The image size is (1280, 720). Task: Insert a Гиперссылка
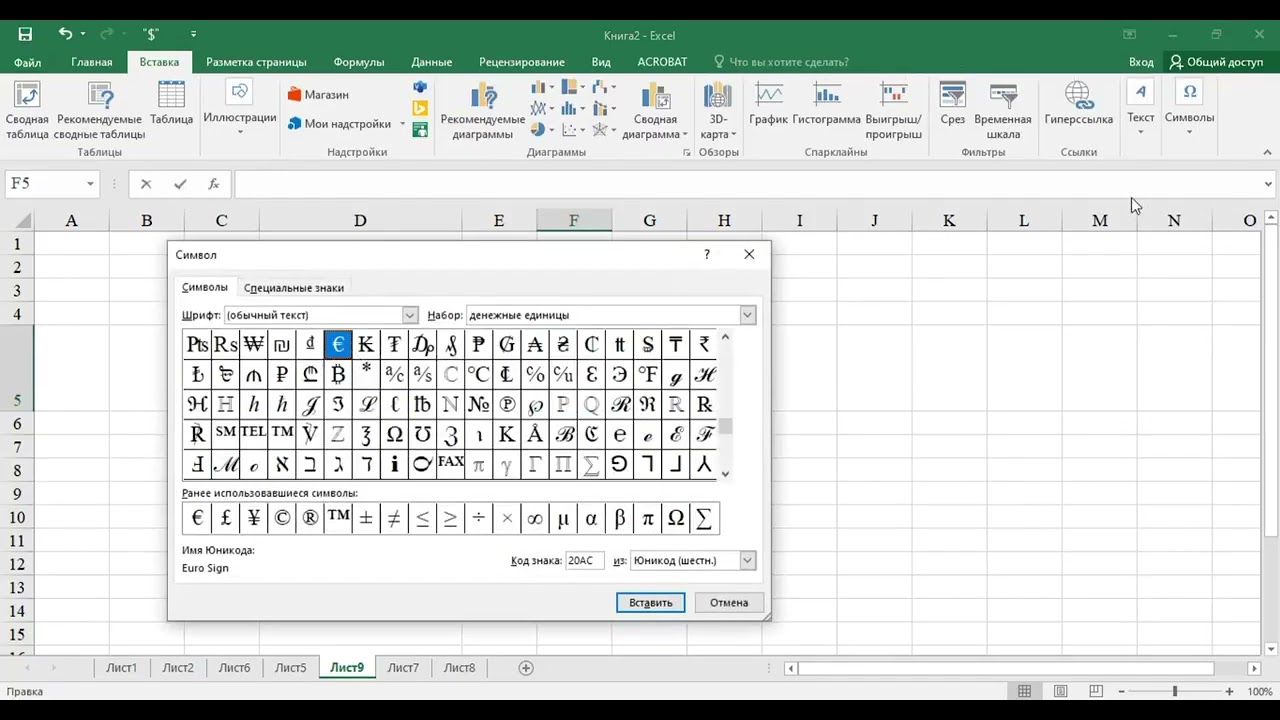[1078, 105]
